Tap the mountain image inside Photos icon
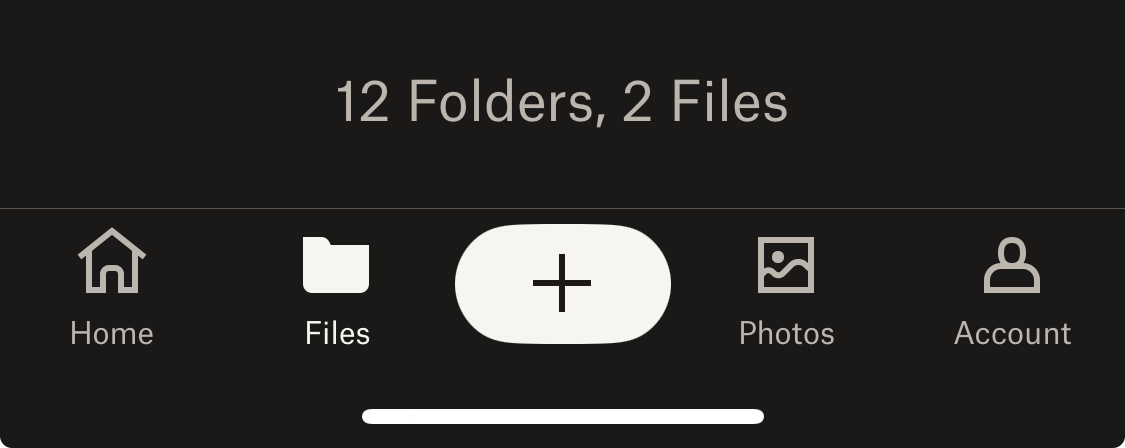 tap(786, 271)
